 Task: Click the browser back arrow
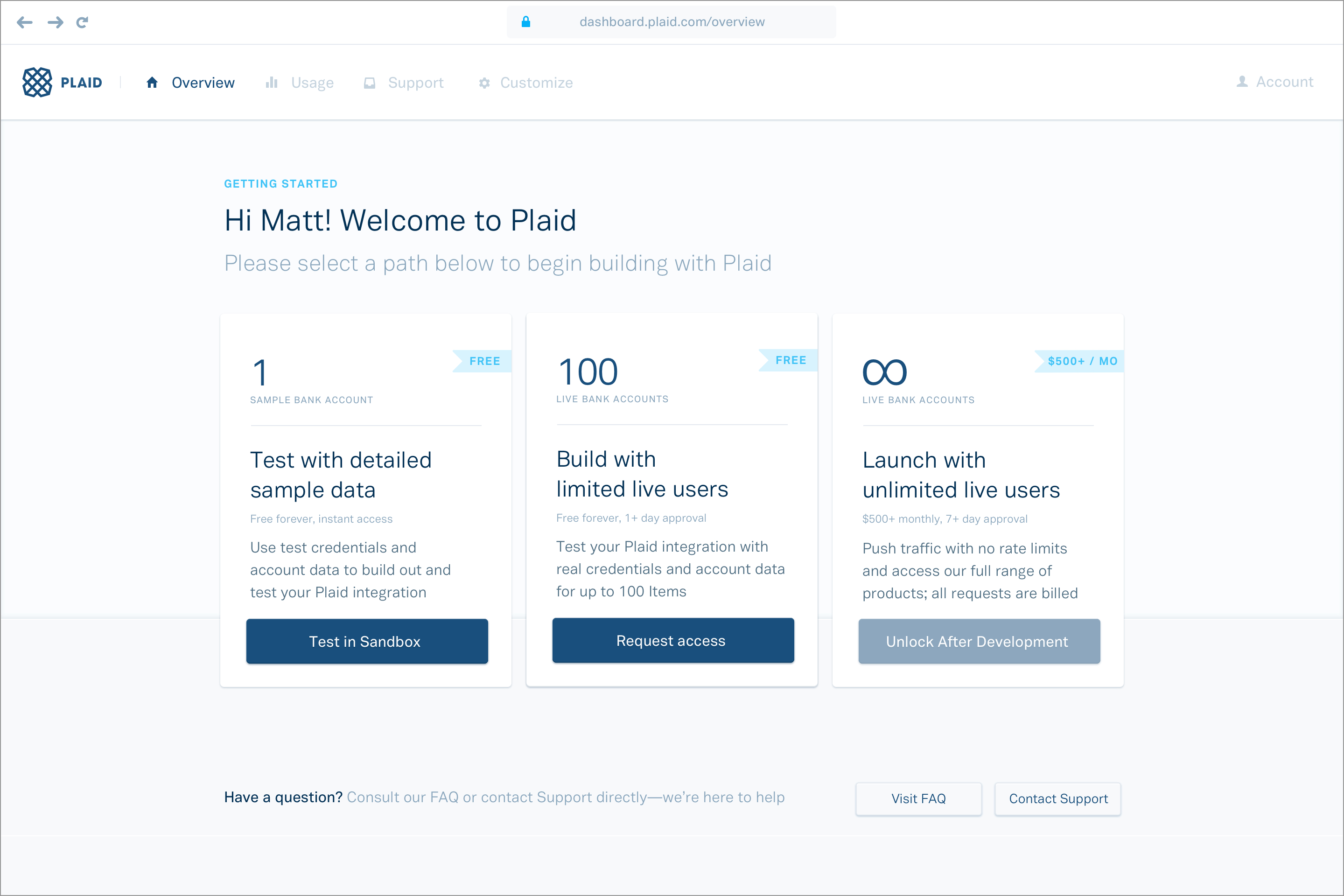point(25,22)
